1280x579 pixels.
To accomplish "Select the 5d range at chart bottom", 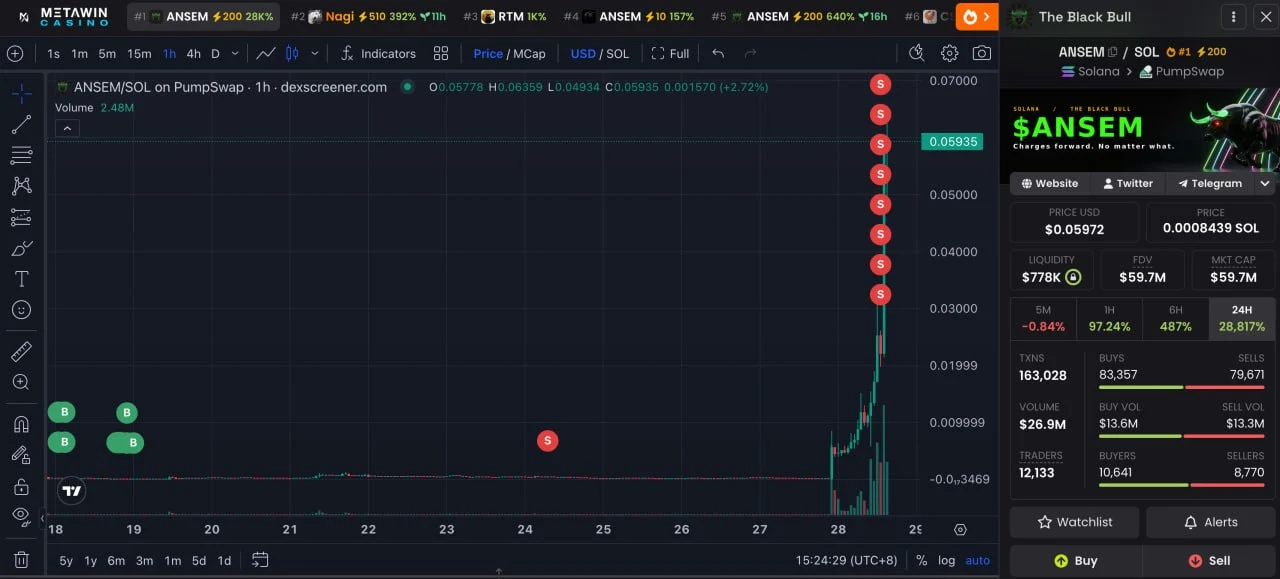I will point(199,560).
